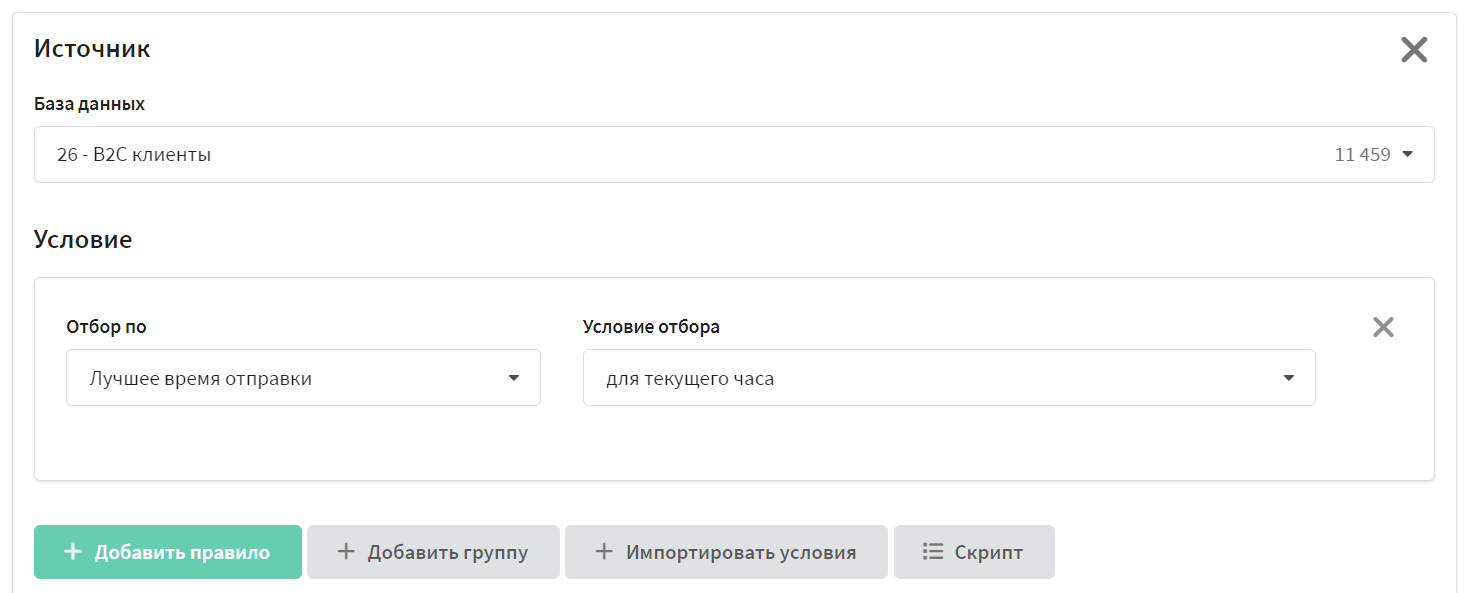
Task: Click the Добавить группу button label
Action: (x=447, y=552)
